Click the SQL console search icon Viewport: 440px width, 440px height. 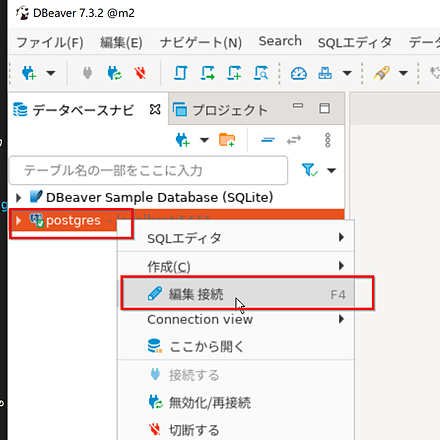click(261, 73)
